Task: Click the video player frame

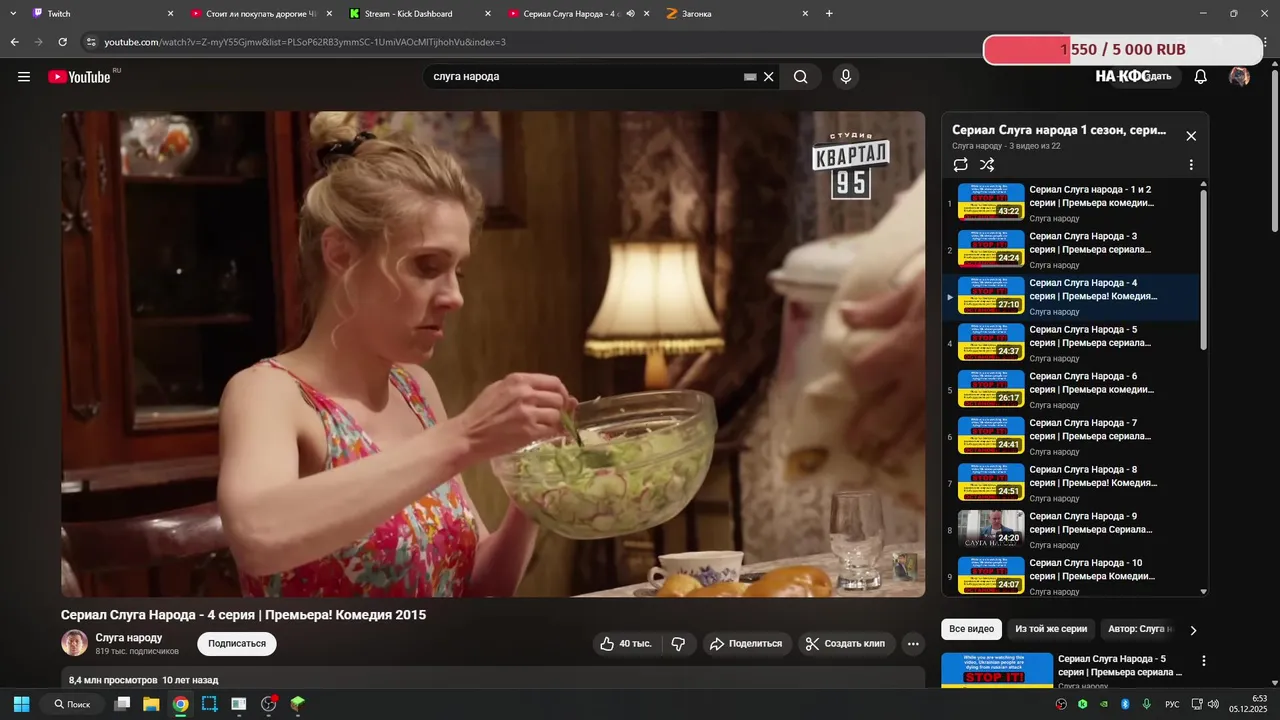Action: point(493,354)
